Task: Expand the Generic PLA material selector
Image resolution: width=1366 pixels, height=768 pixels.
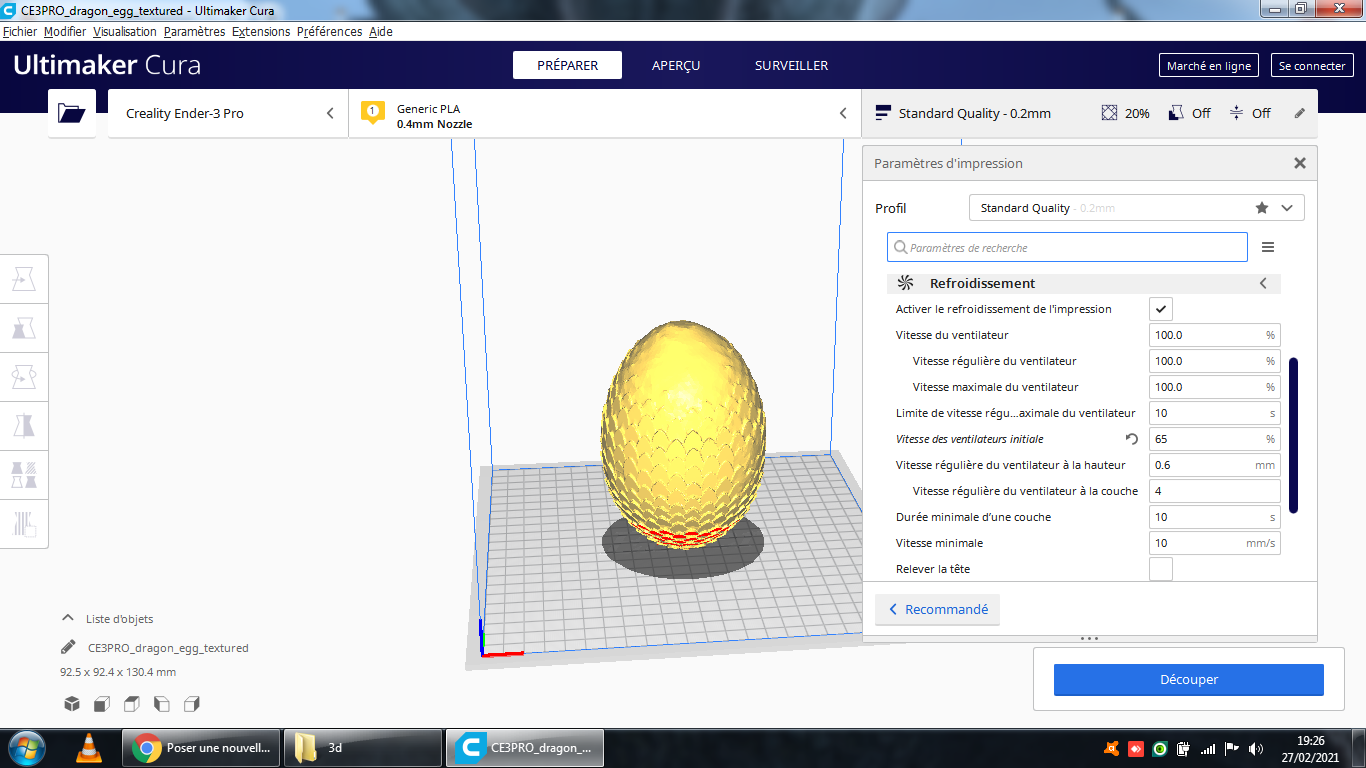Action: pyautogui.click(x=605, y=113)
